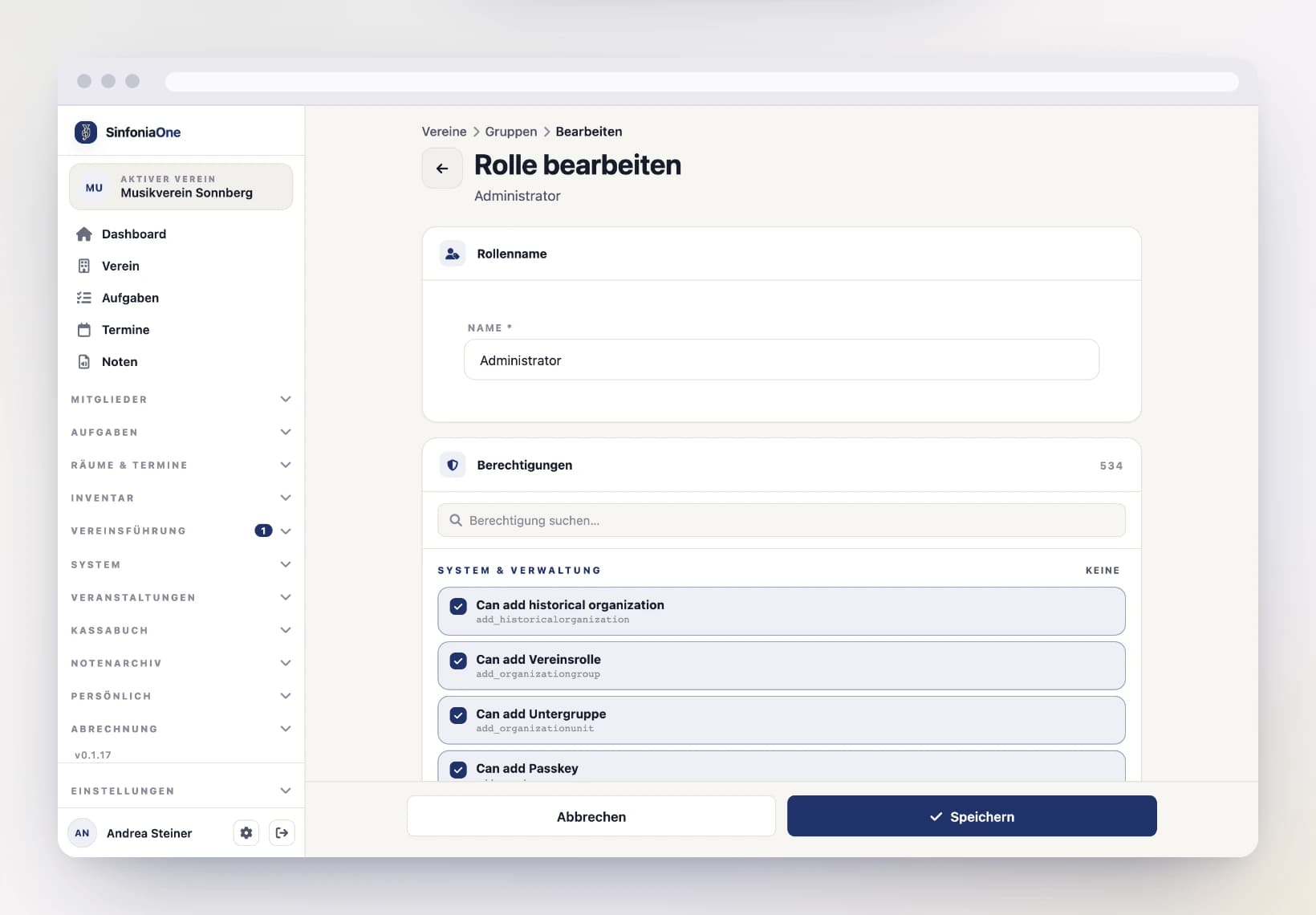
Task: Expand the Einstellungen section
Action: click(181, 791)
